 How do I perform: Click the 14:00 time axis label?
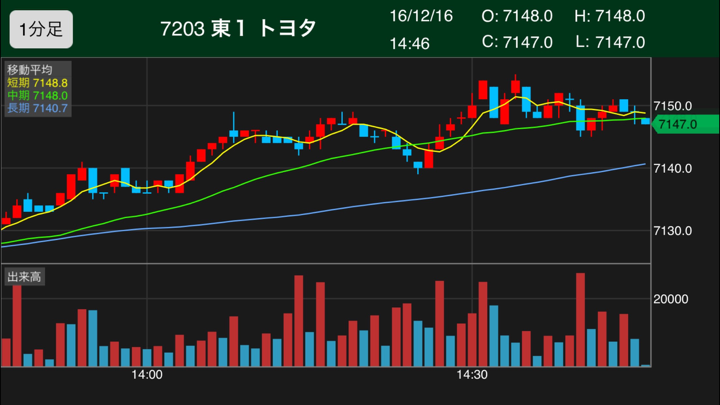coord(147,376)
